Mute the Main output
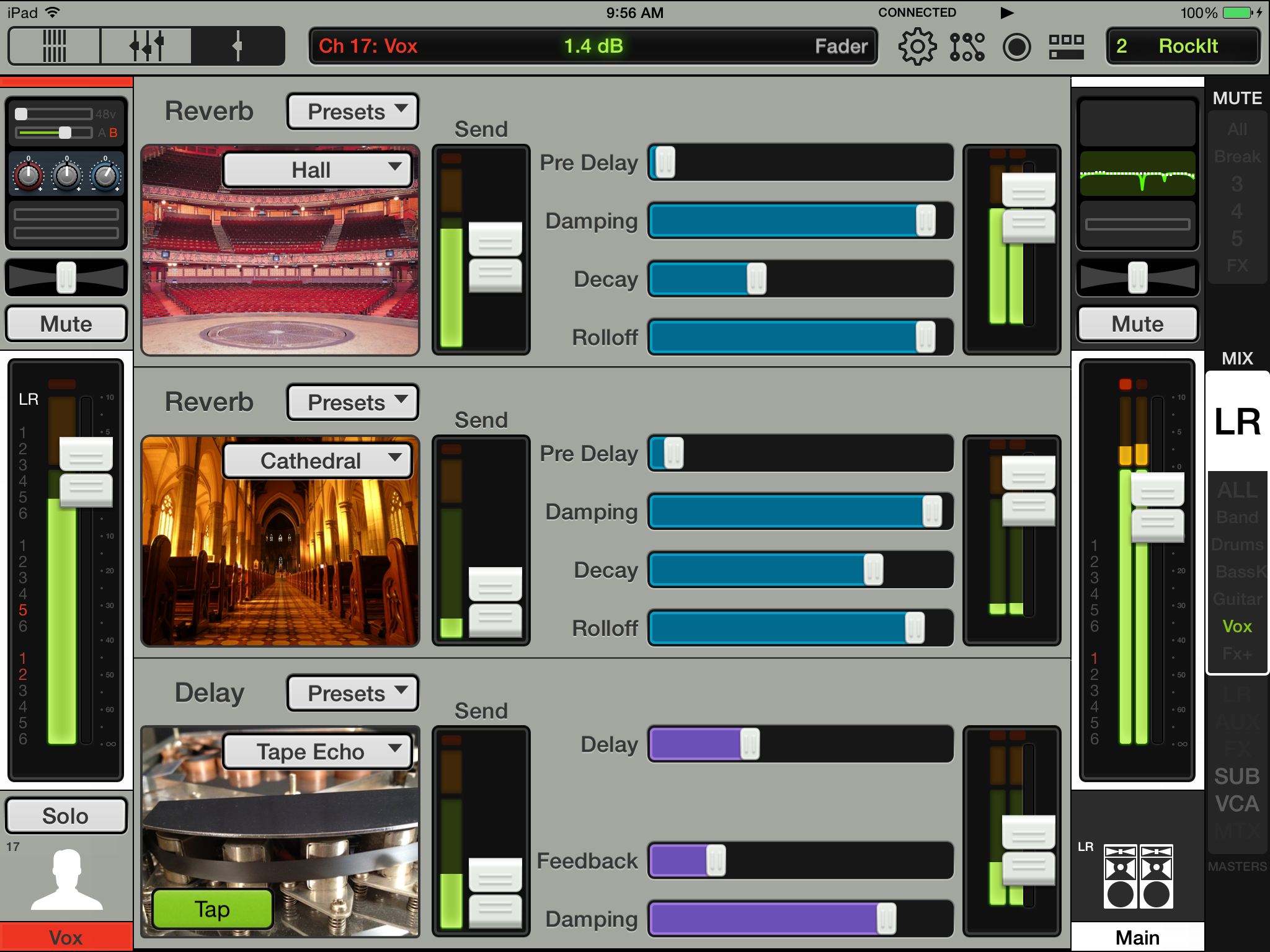Image resolution: width=1270 pixels, height=952 pixels. 1137,324
